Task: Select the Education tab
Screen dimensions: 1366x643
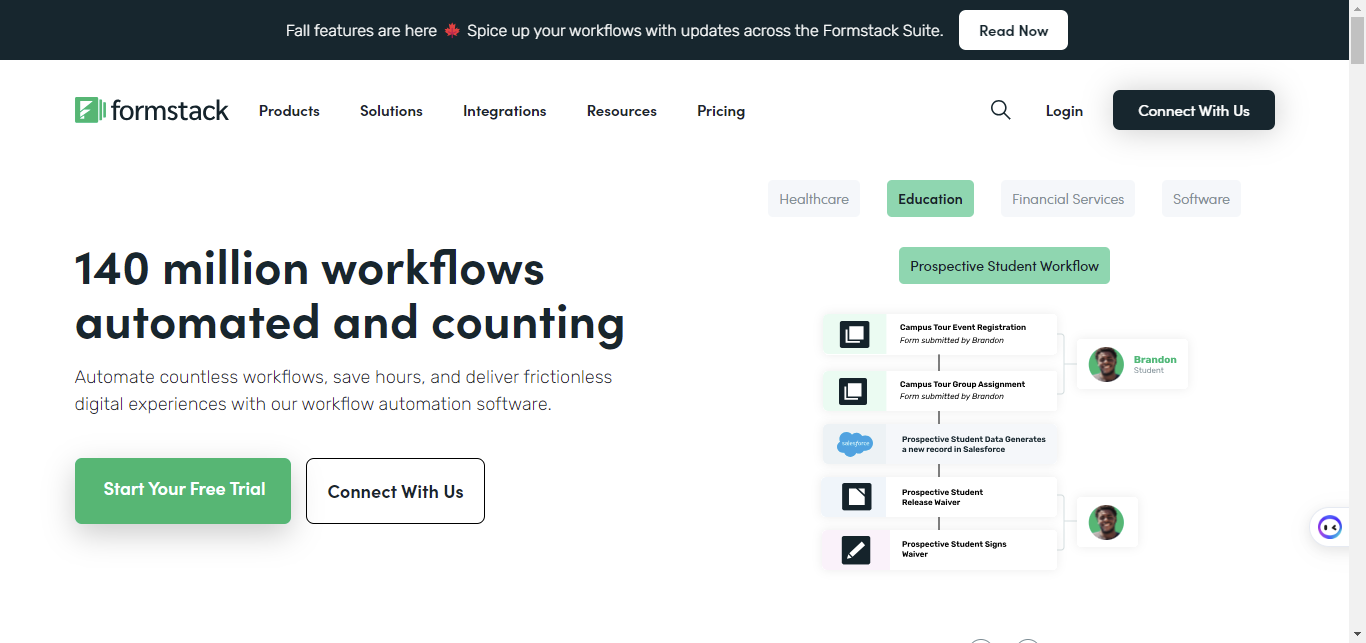Action: tap(930, 199)
